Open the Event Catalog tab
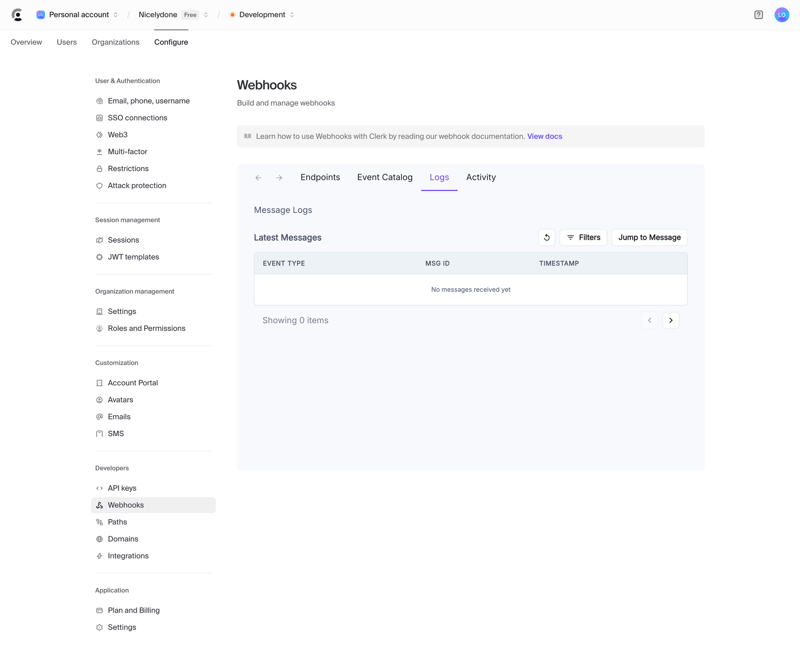This screenshot has width=800, height=657. pos(385,177)
